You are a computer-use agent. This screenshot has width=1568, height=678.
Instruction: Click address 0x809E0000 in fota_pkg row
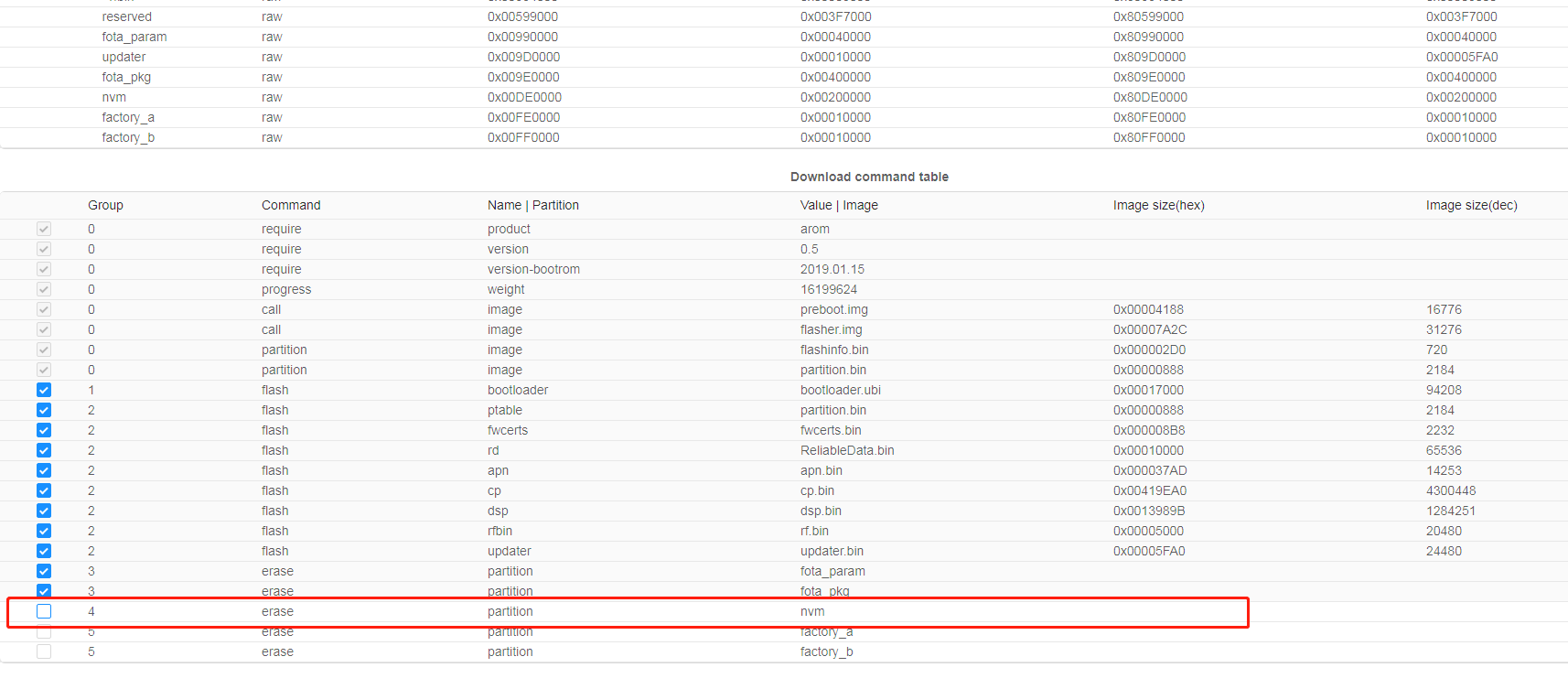click(1149, 77)
